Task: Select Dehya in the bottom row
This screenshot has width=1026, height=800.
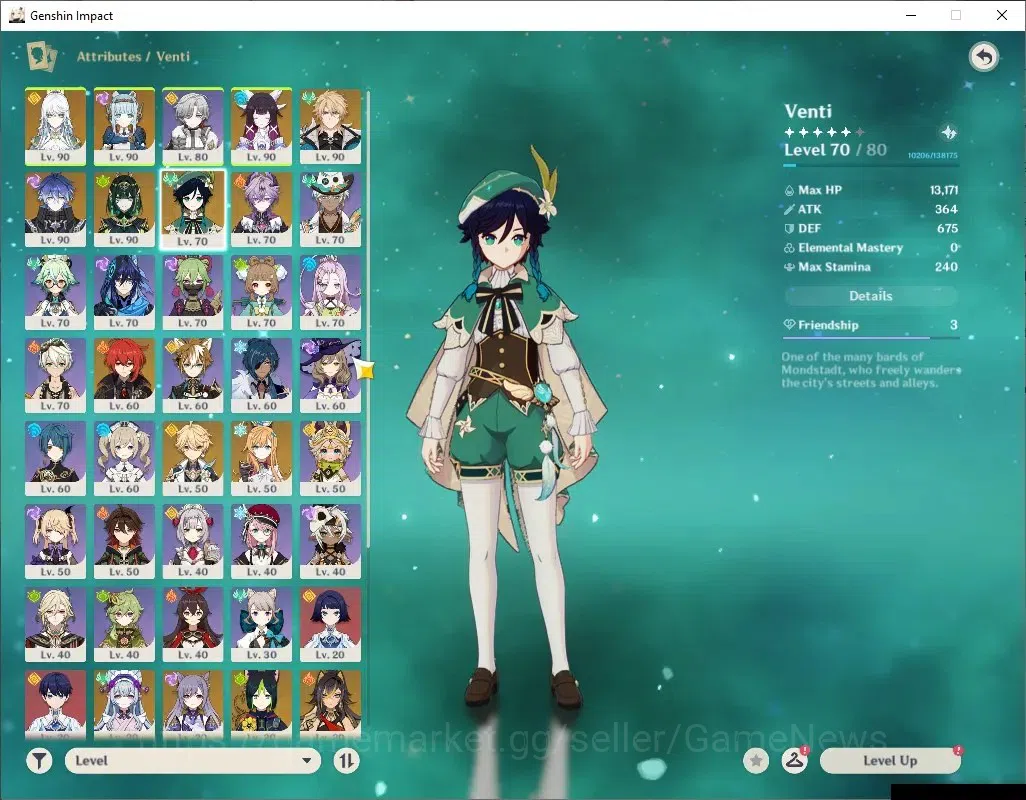Action: pos(330,703)
